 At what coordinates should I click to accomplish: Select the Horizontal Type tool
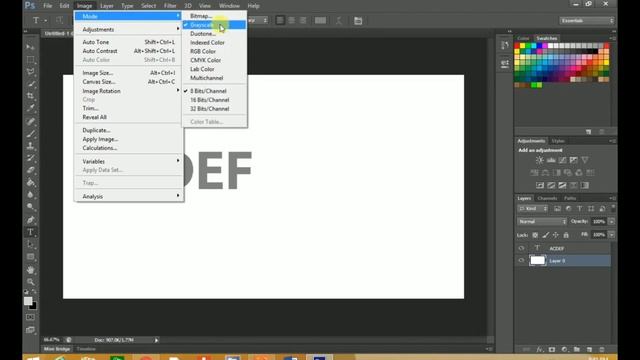click(x=30, y=232)
